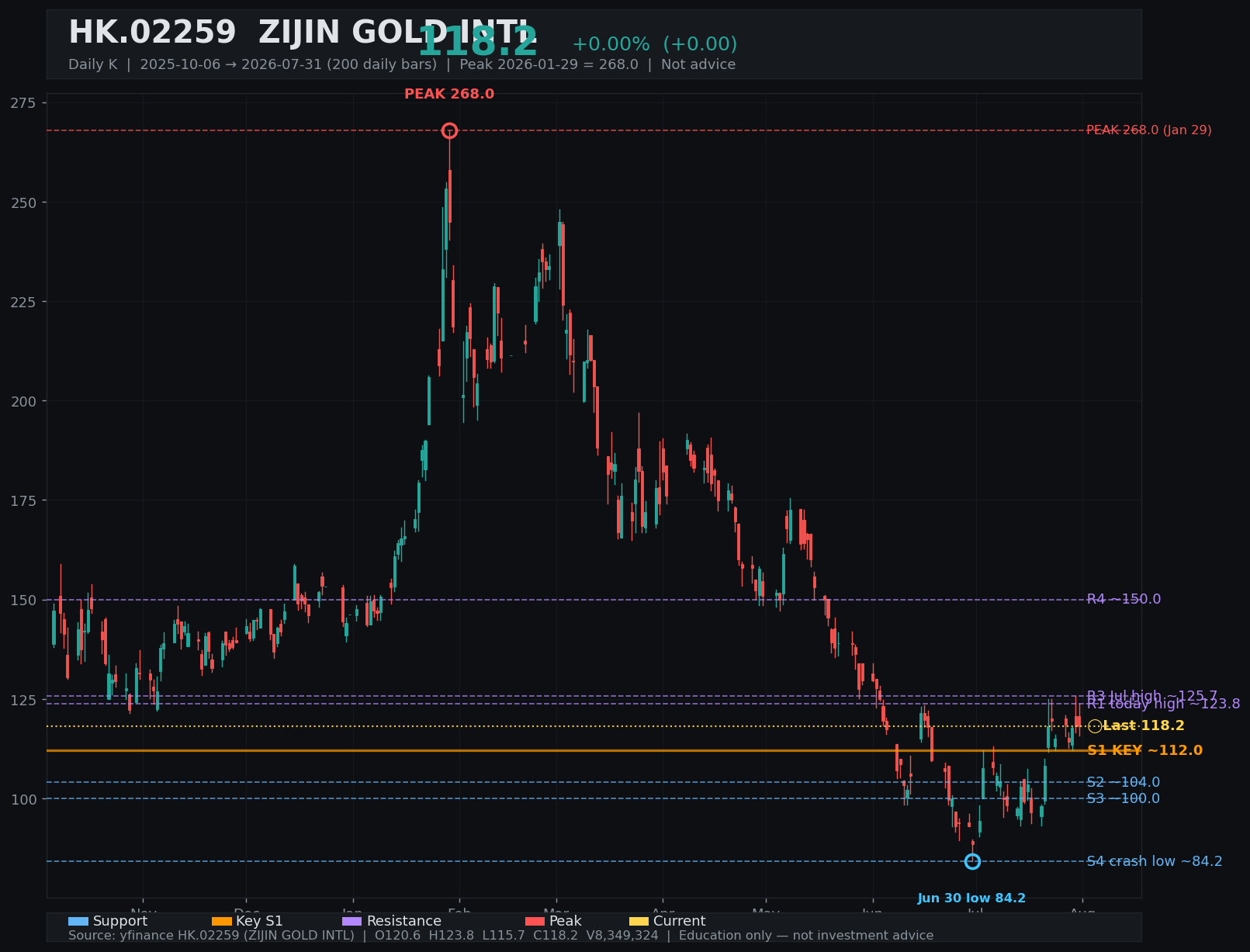Click the purple Resistance legend swatch
1250x952 pixels.
[351, 922]
